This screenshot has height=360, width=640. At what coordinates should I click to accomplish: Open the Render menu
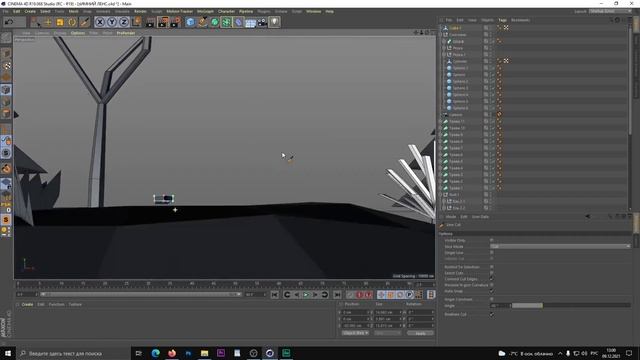(140, 11)
